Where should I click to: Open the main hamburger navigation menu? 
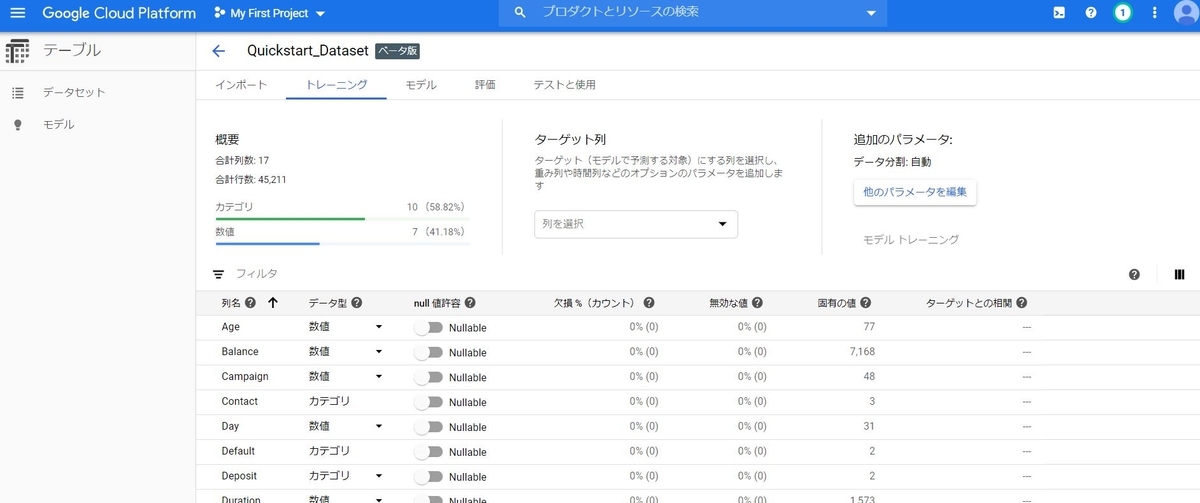tap(18, 13)
